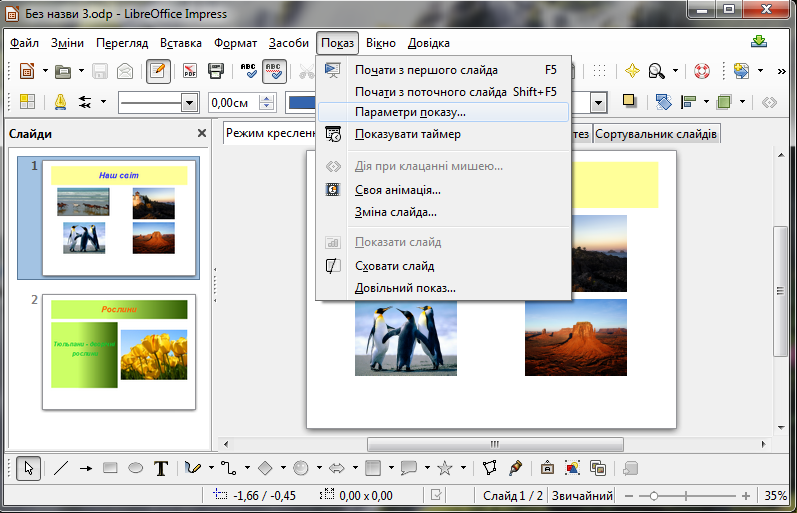Click the zoom in plus button
The width and height of the screenshot is (797, 513).
746,496
